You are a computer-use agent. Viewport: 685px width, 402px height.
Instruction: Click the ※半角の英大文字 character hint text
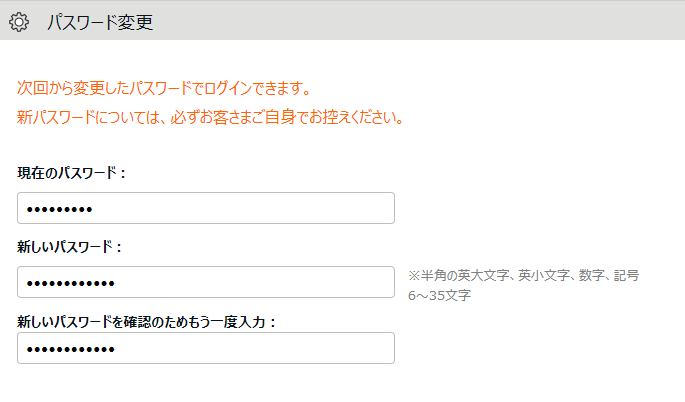523,275
